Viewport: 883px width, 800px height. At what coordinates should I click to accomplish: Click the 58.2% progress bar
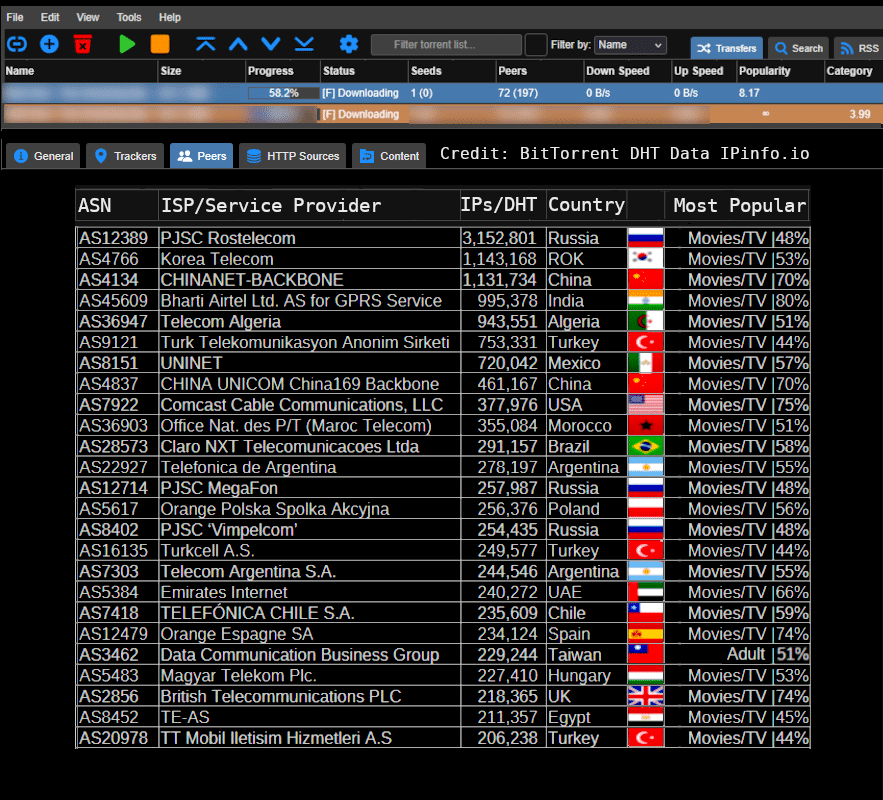pyautogui.click(x=283, y=93)
